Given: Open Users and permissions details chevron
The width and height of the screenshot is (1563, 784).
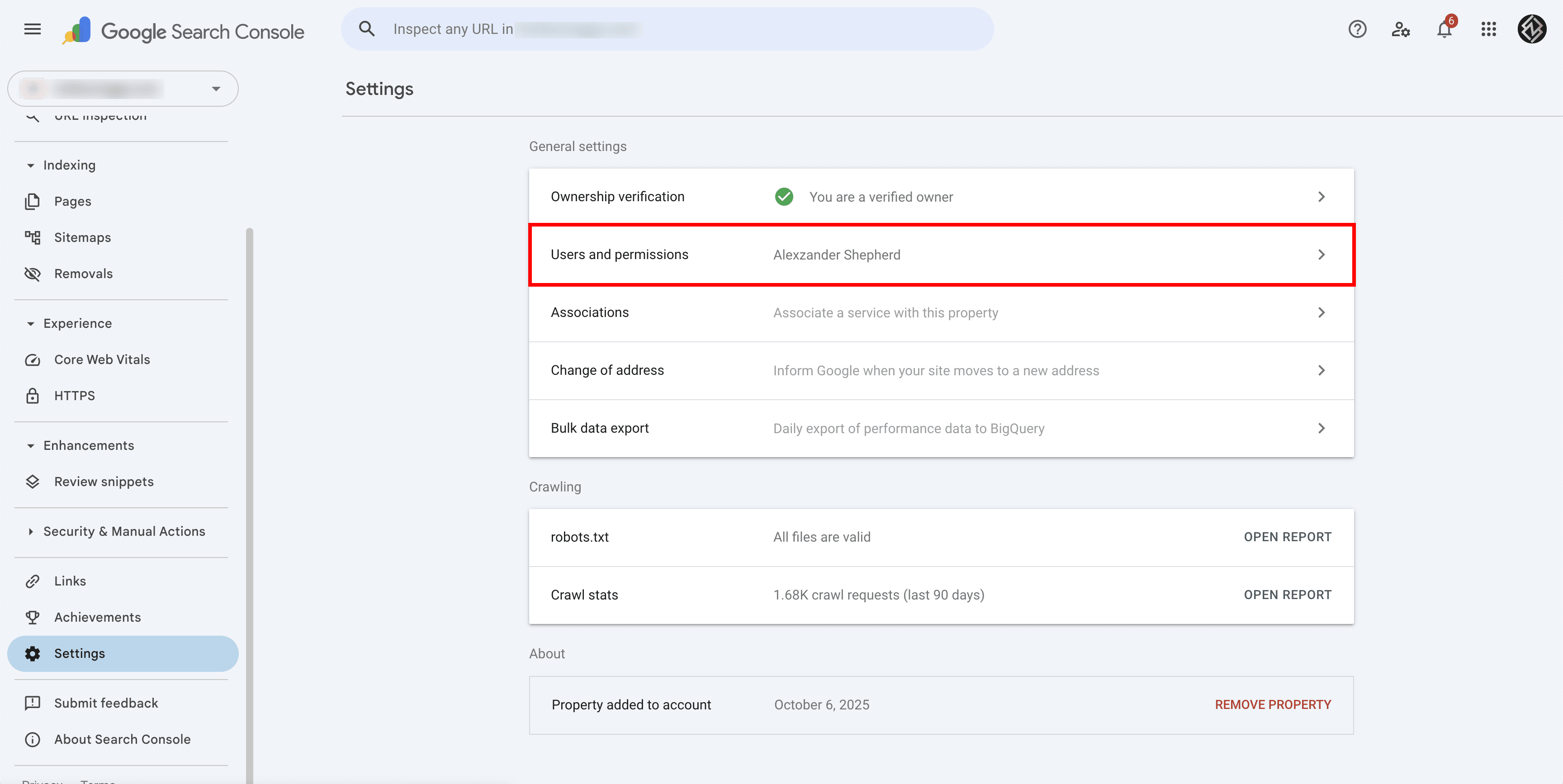Looking at the screenshot, I should coord(1321,255).
